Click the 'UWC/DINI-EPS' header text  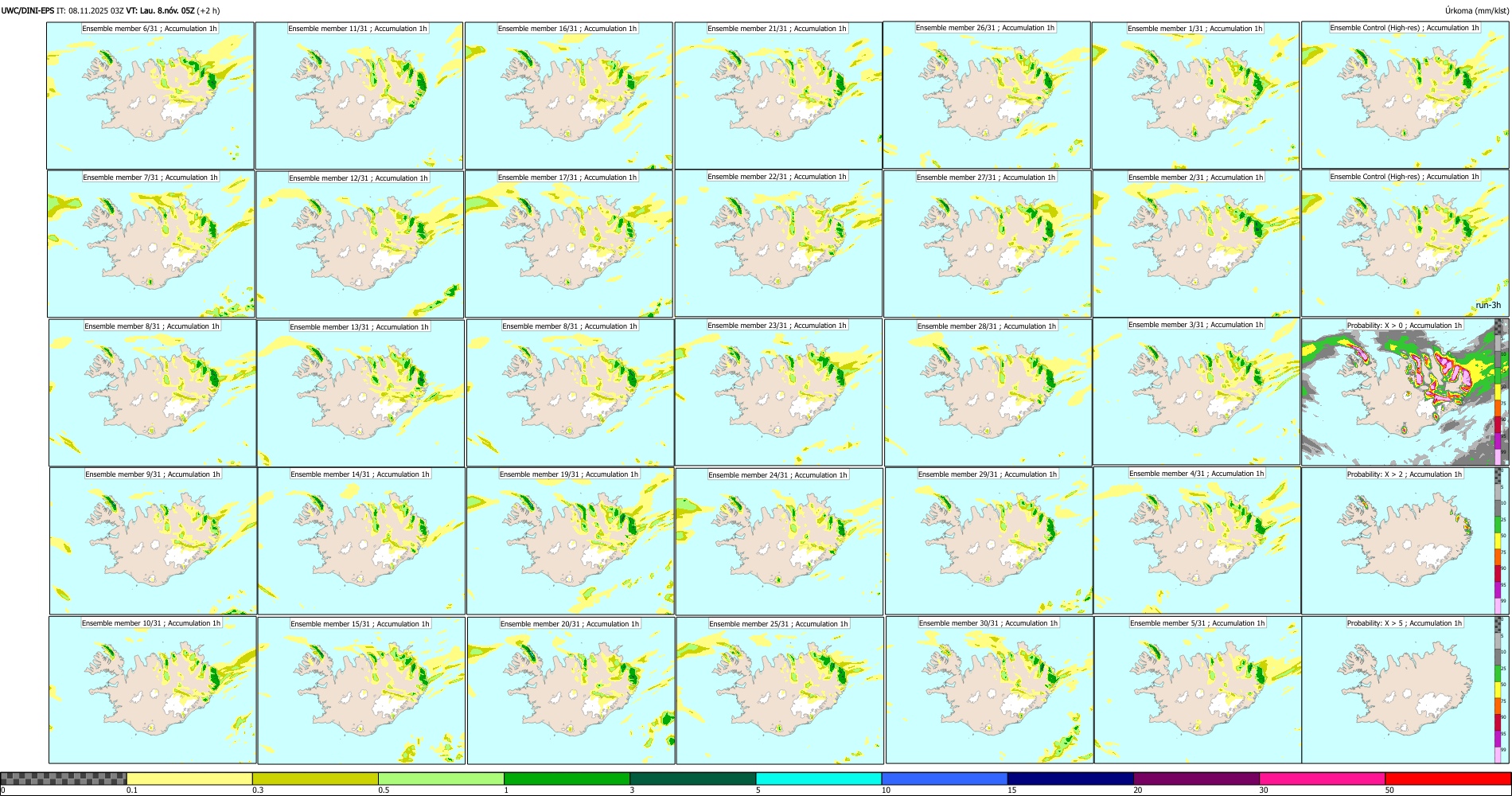point(28,10)
